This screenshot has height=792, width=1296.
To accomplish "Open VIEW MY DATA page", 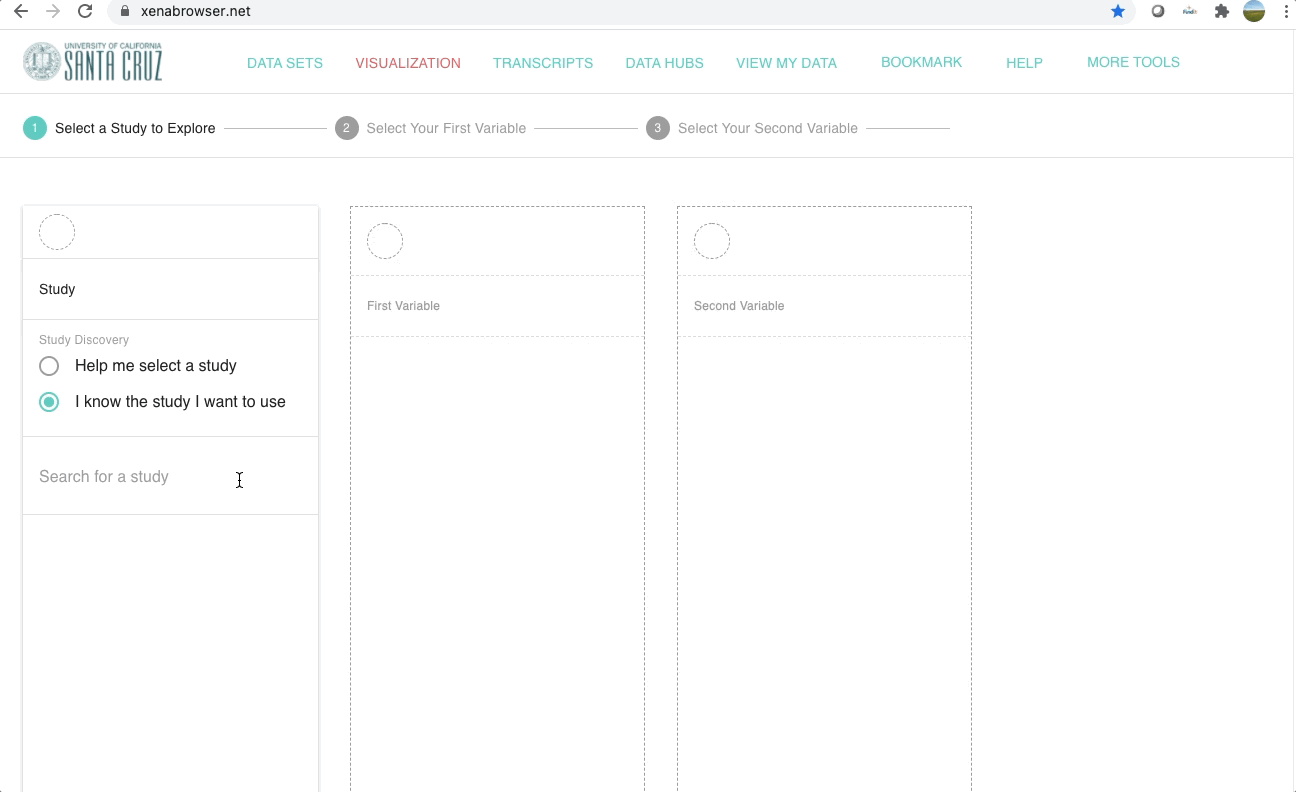I will (x=786, y=62).
